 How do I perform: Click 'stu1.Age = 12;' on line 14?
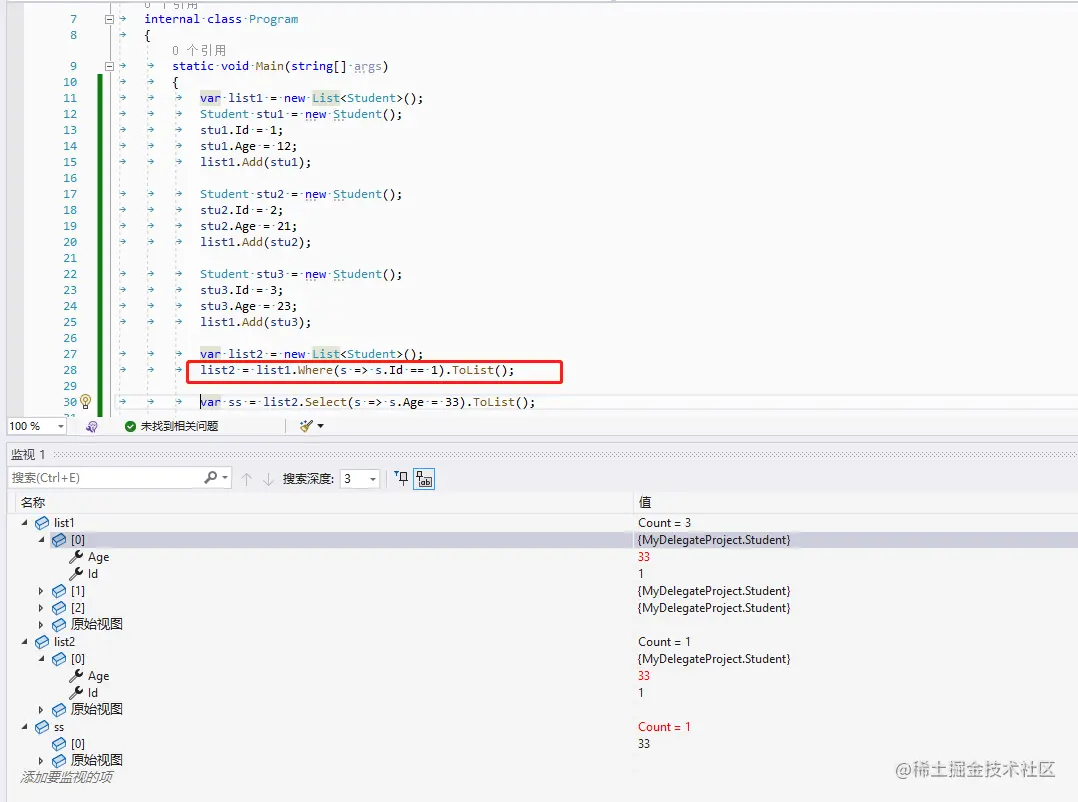click(248, 146)
